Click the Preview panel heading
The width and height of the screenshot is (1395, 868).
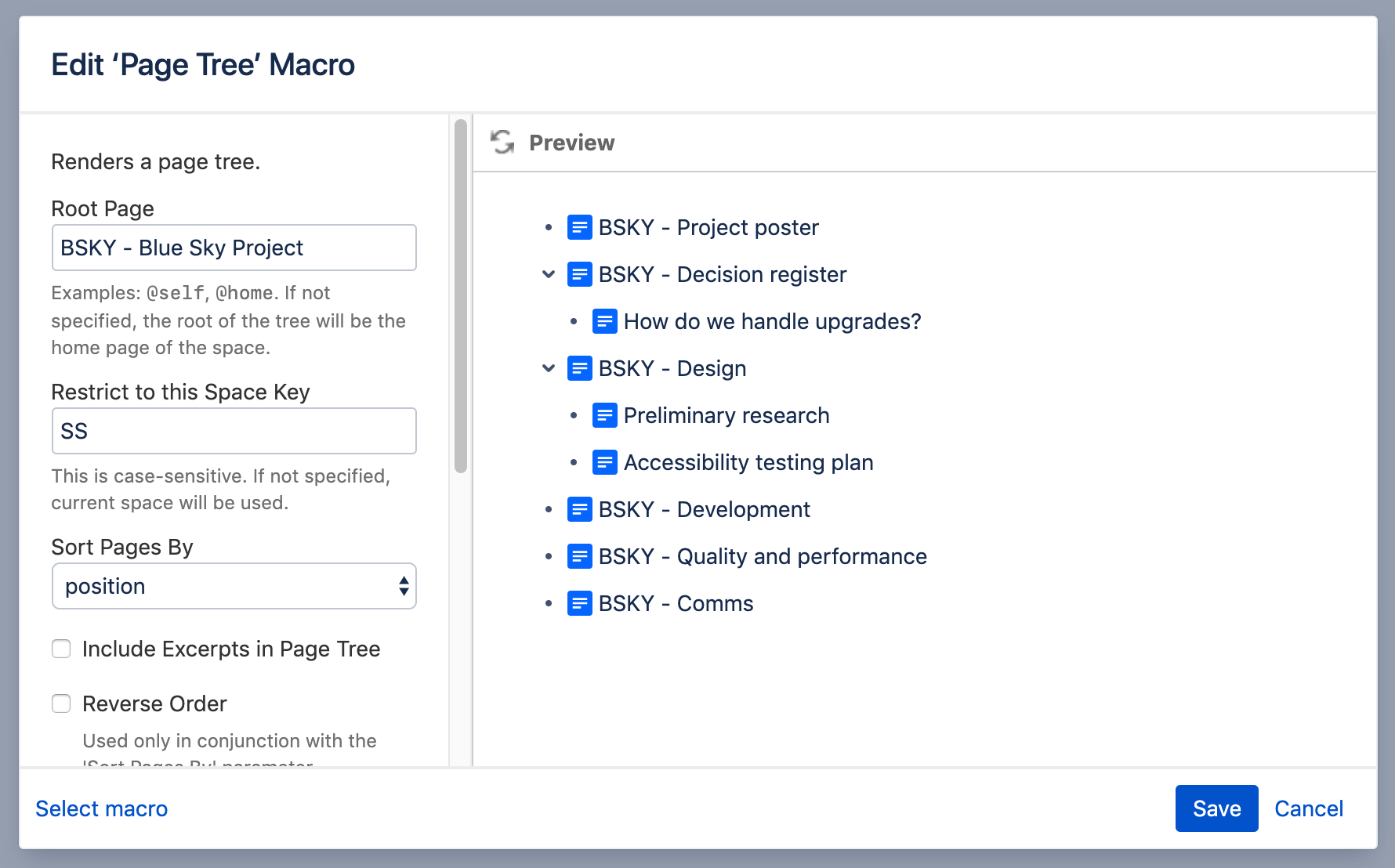(572, 143)
